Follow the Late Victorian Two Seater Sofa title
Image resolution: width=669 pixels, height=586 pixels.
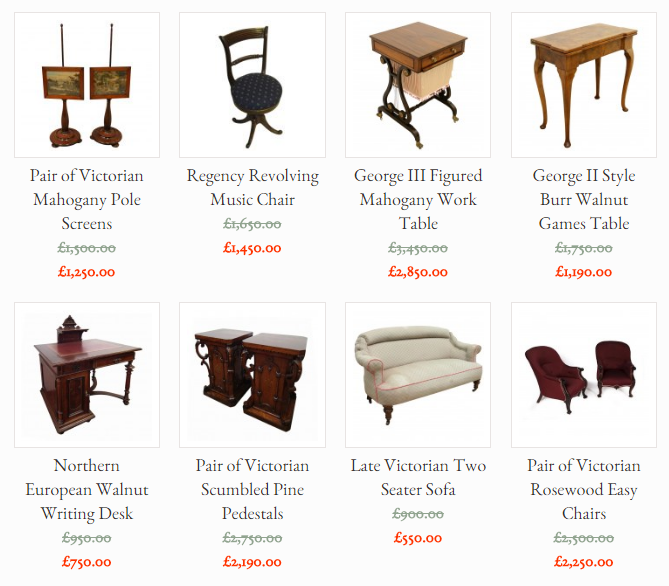[x=418, y=478]
